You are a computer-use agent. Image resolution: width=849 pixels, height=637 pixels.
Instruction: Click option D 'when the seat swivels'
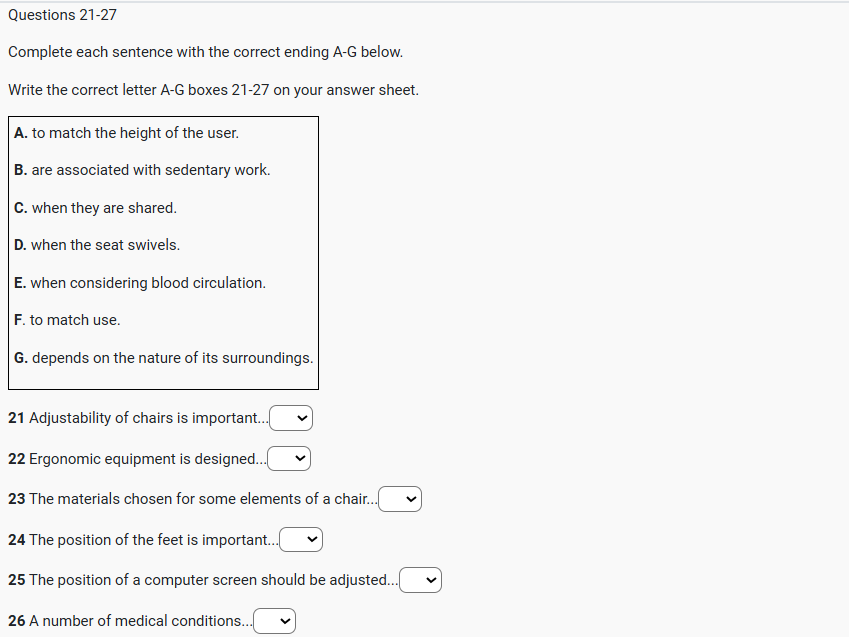pyautogui.click(x=98, y=245)
